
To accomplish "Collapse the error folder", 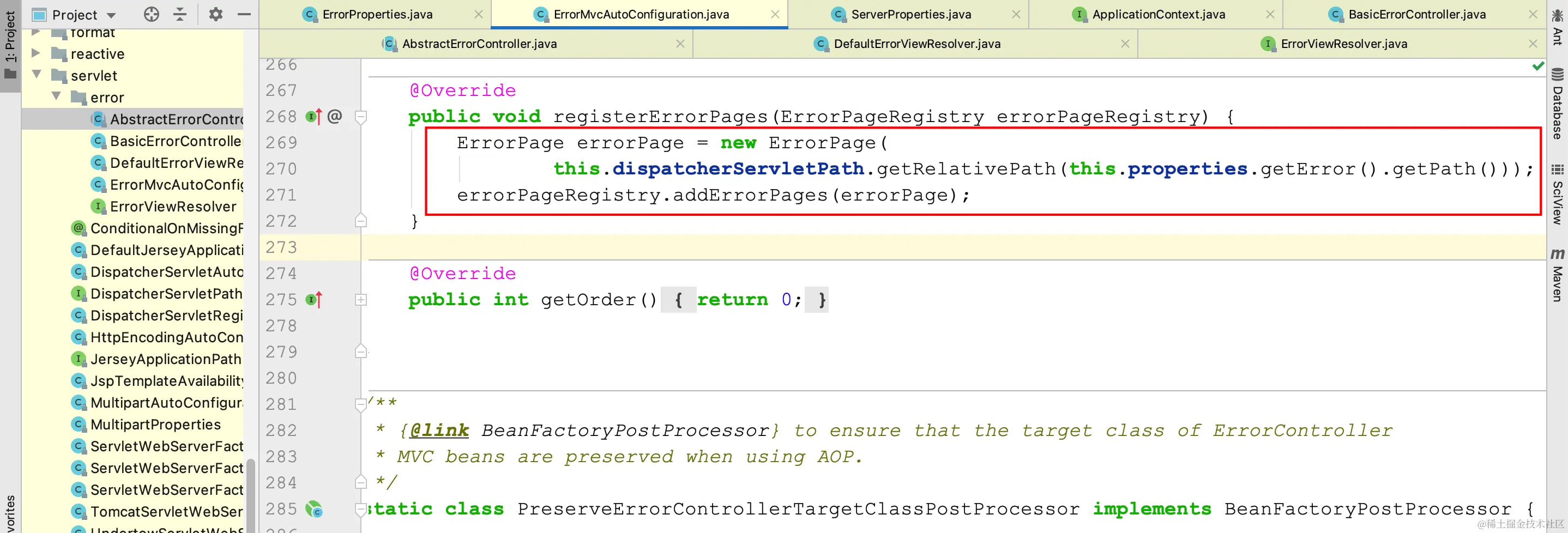I will [56, 97].
